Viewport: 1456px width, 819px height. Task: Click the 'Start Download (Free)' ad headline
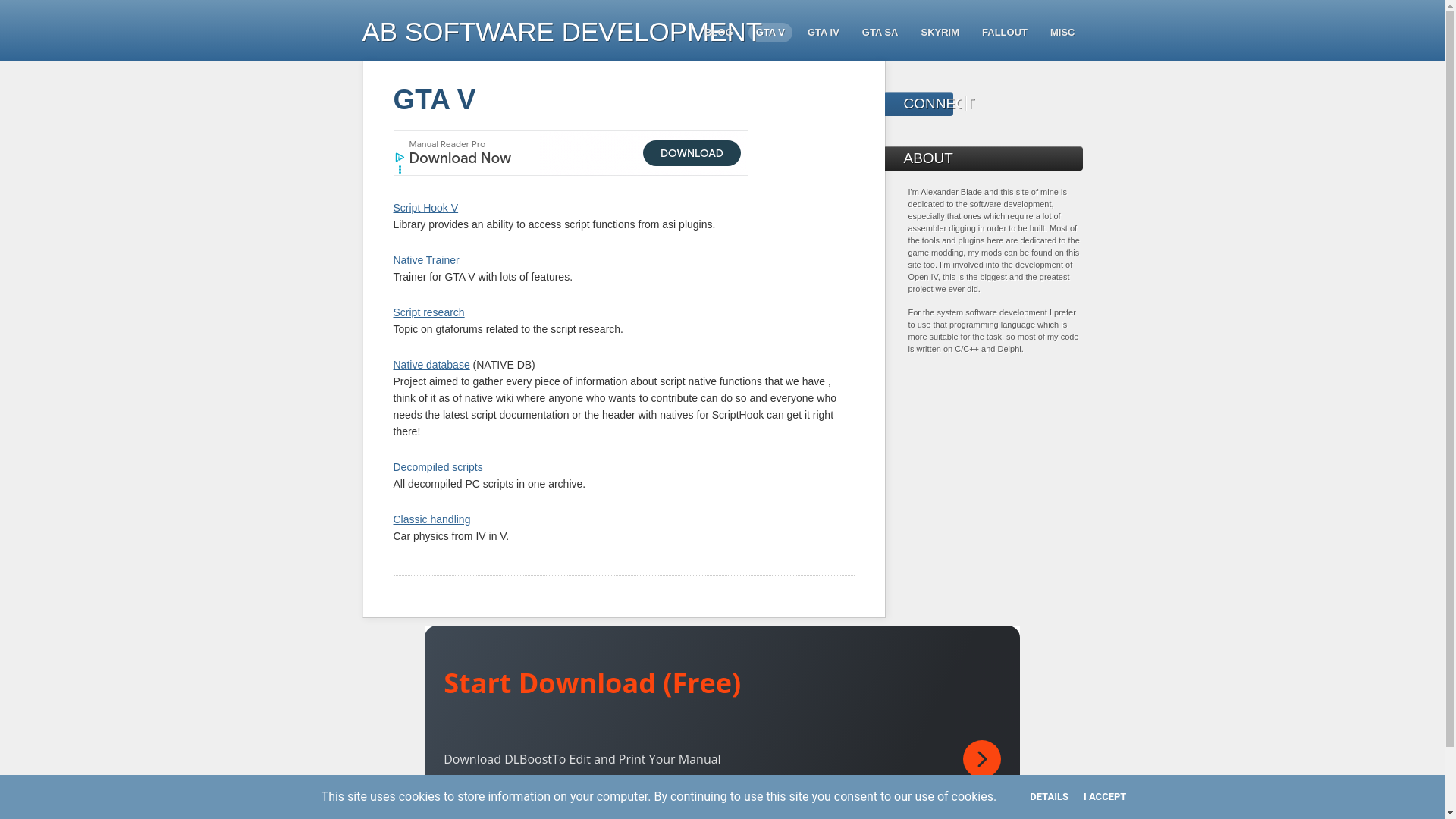pyautogui.click(x=592, y=683)
